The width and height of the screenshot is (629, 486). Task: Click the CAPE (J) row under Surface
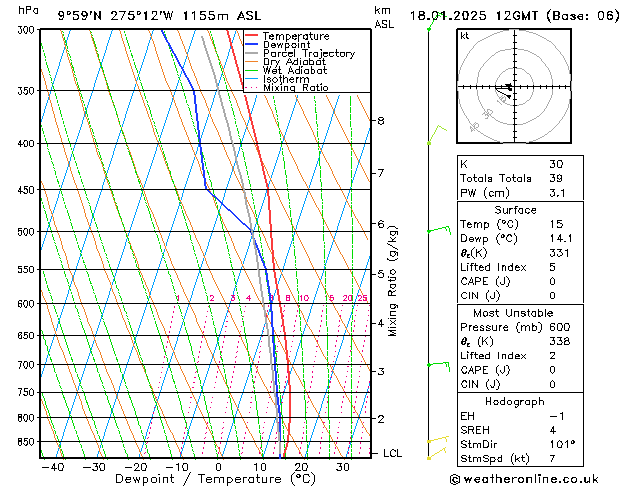(x=520, y=281)
